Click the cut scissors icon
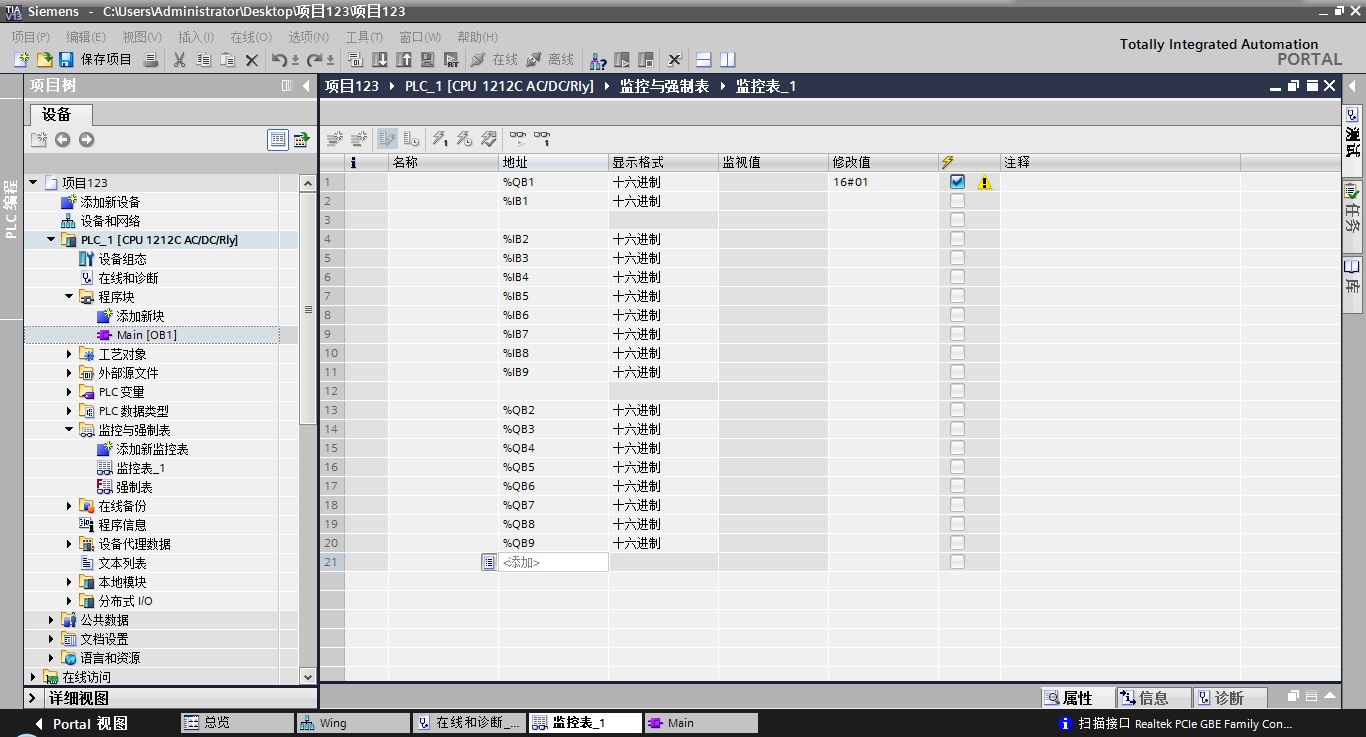The image size is (1366, 737). pyautogui.click(x=180, y=60)
